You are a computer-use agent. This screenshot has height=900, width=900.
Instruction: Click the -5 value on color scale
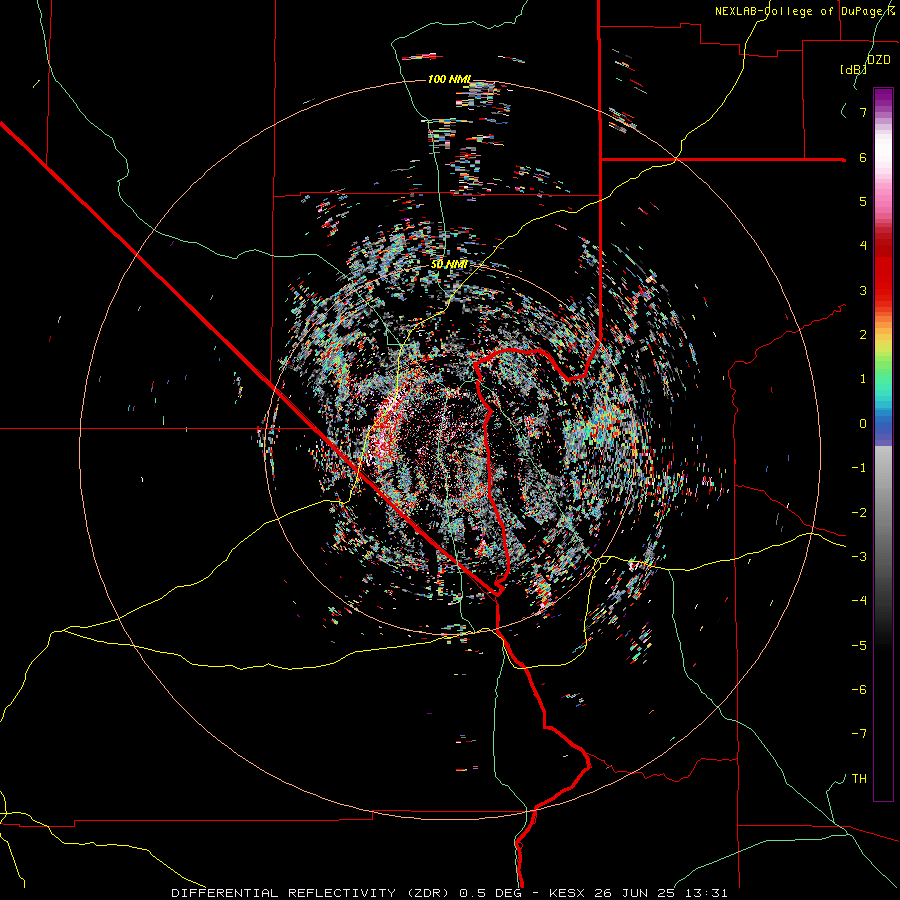point(859,646)
